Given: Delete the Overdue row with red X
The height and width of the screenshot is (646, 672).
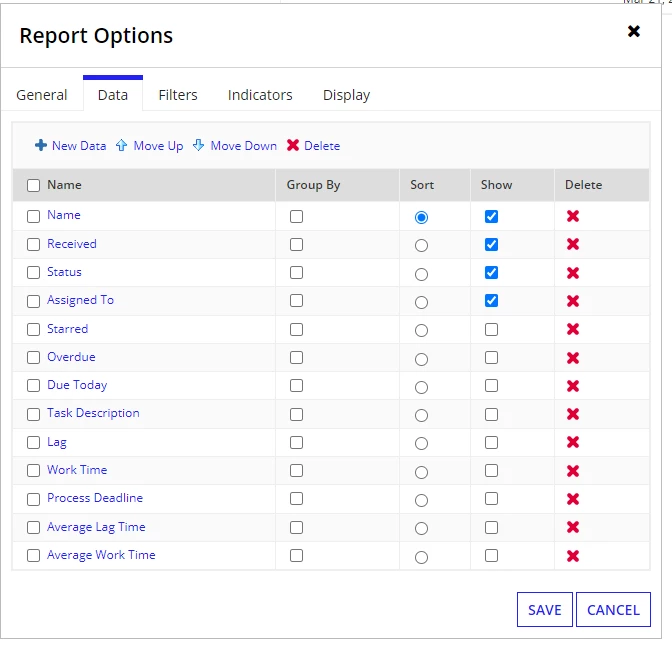Looking at the screenshot, I should (x=573, y=358).
